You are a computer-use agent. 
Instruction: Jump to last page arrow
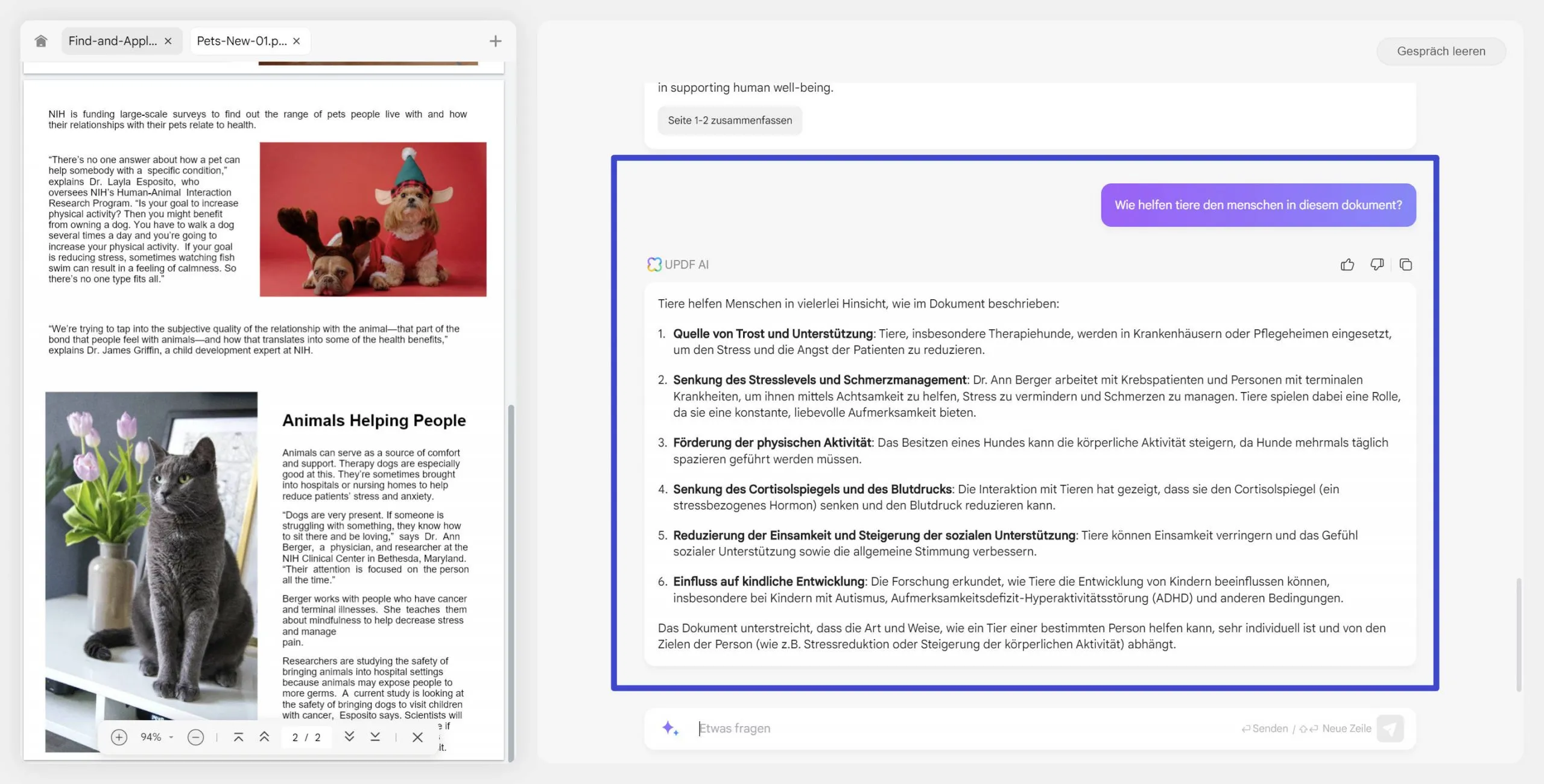pyautogui.click(x=375, y=737)
